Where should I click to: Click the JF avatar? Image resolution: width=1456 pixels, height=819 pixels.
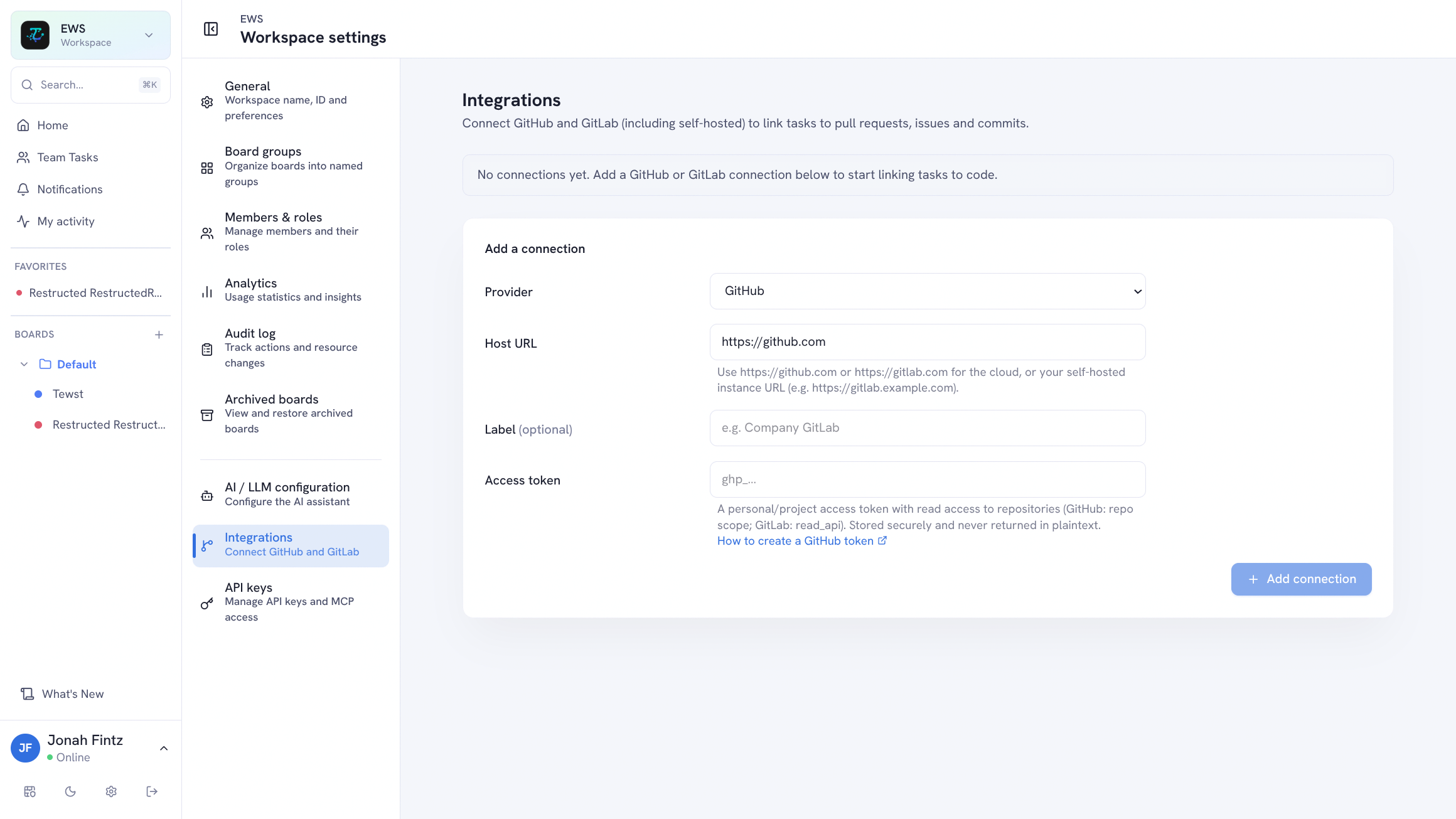coord(26,748)
